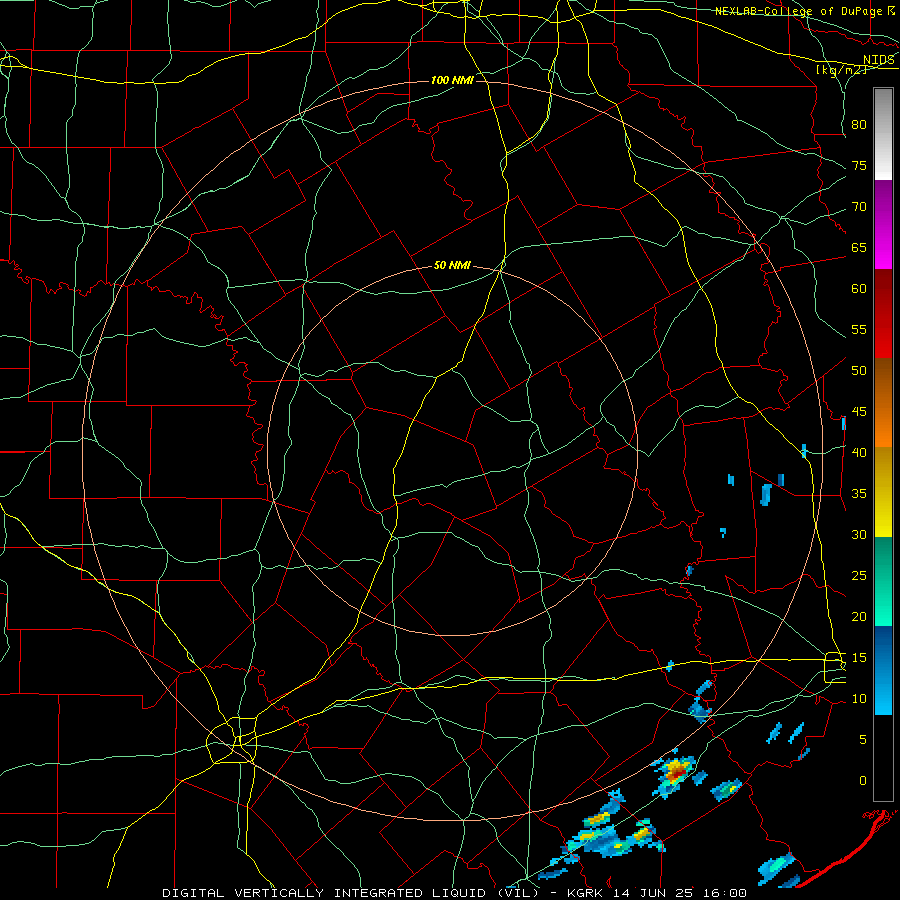Click the Digital Vertically Integrated Liquid title caption
Screen dimensions: 900x900
pos(454,893)
